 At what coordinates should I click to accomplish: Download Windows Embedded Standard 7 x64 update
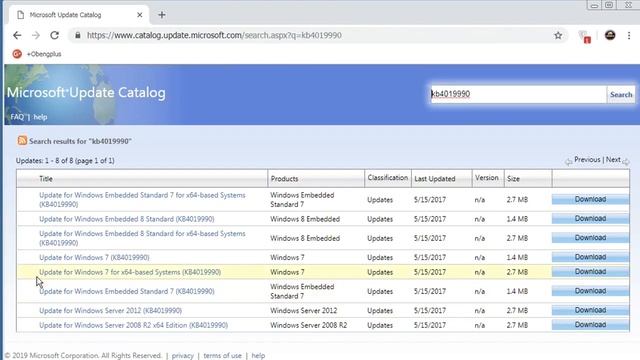click(x=590, y=199)
